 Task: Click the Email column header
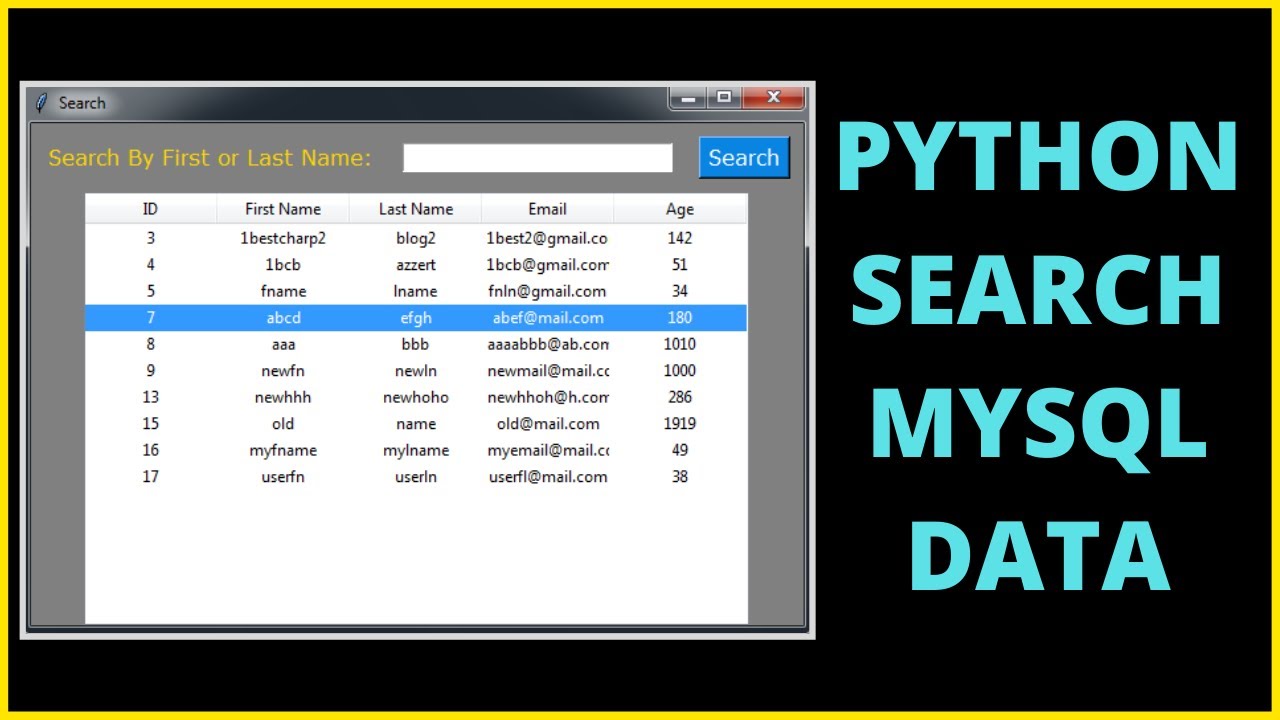(x=547, y=209)
